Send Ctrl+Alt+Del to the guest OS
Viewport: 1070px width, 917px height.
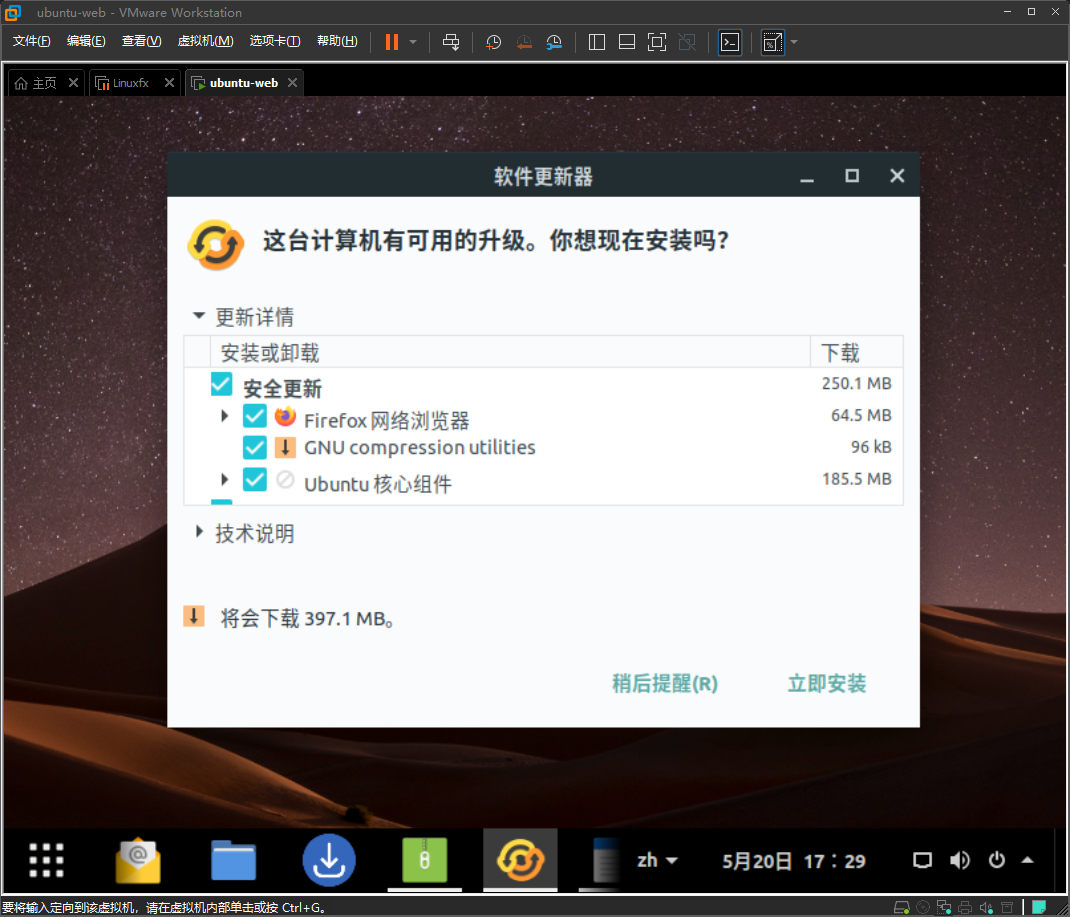click(x=452, y=42)
